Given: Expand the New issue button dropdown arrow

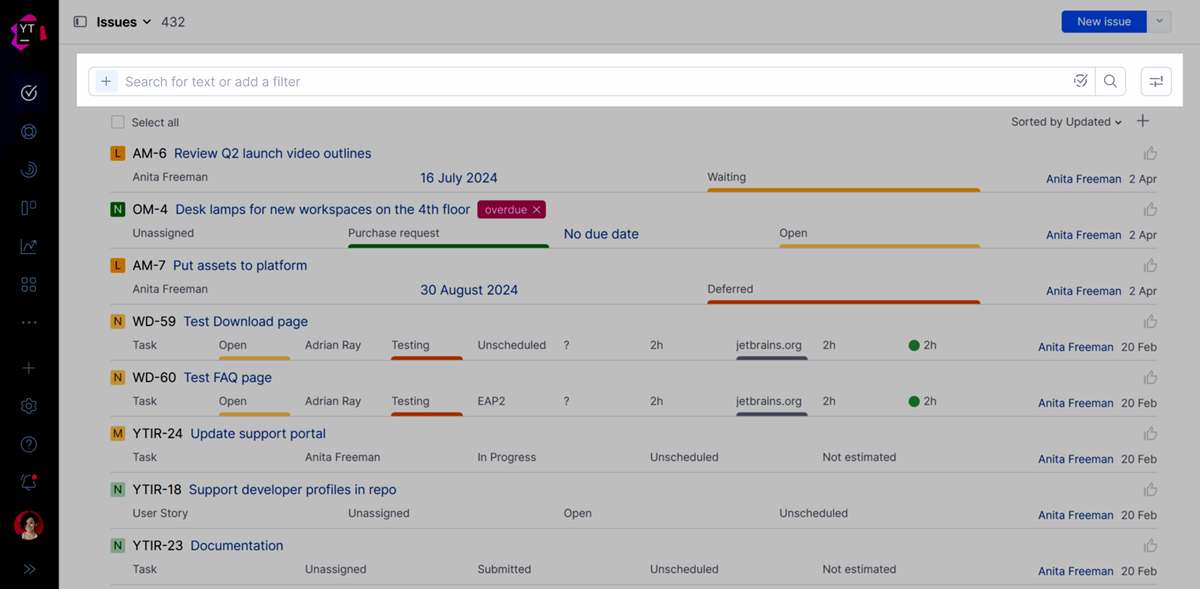Looking at the screenshot, I should [x=1159, y=21].
